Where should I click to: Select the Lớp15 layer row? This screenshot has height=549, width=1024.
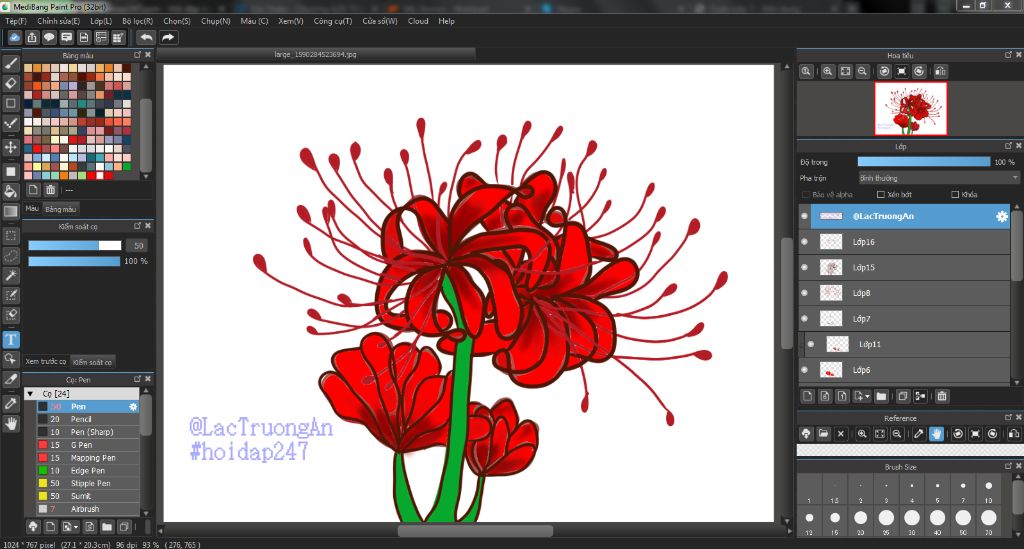[x=904, y=267]
